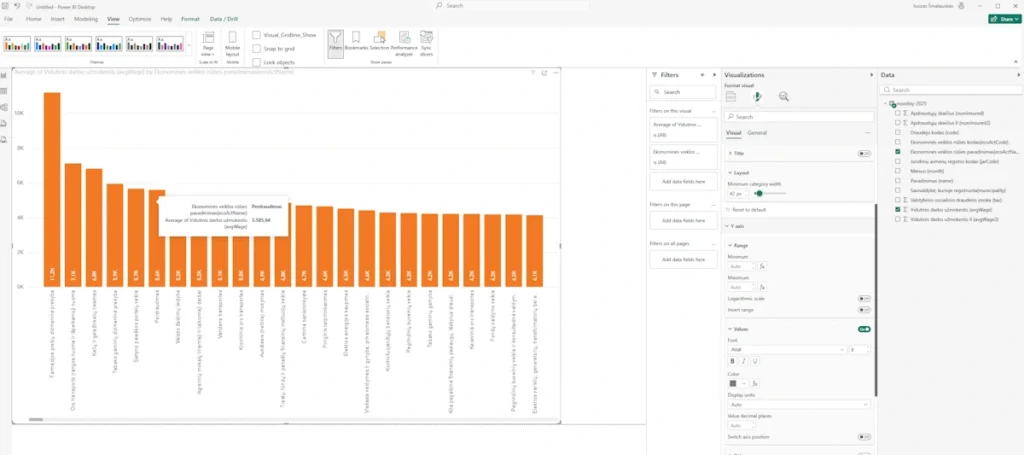This screenshot has height=455, width=1024.
Task: Open the Model view from left sidebar
Action: point(4,107)
